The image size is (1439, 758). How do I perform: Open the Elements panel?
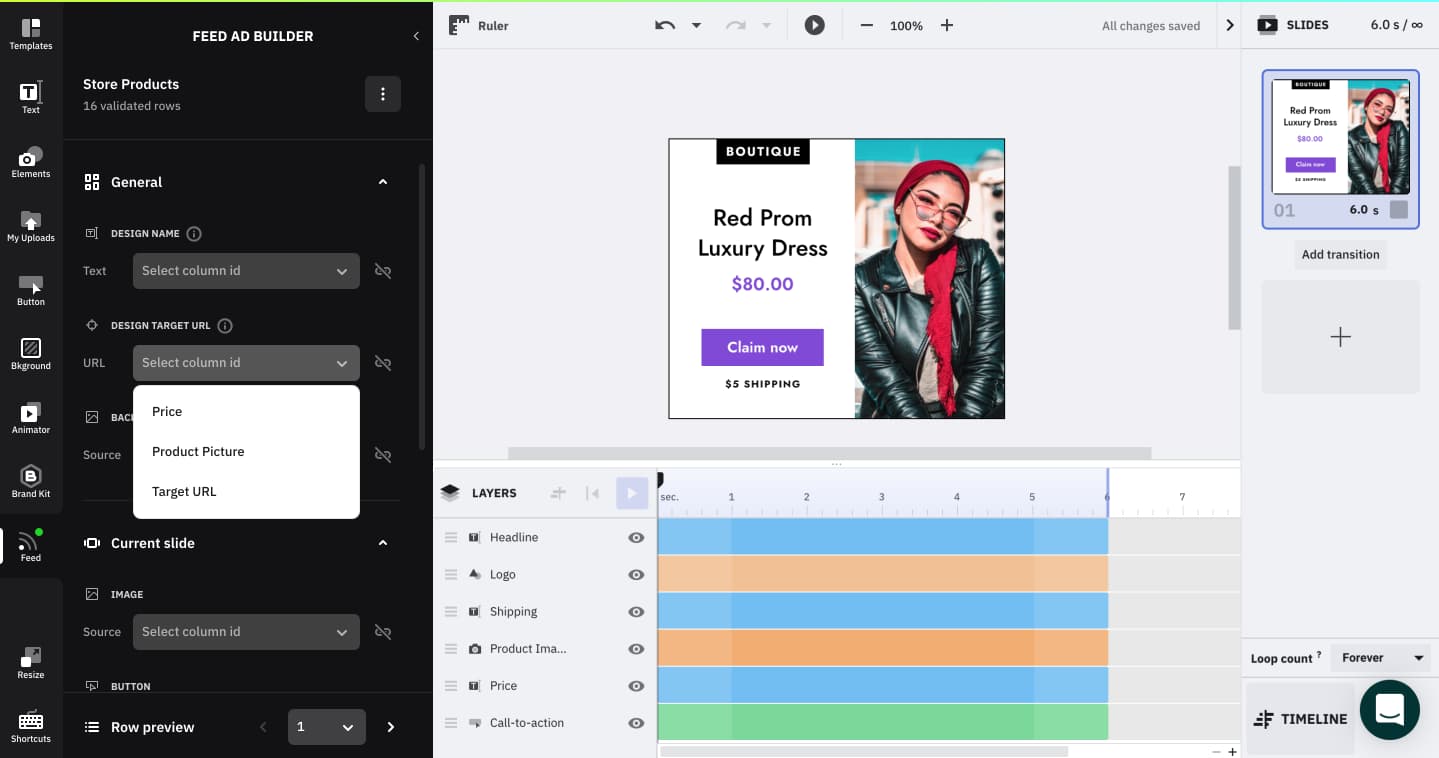click(x=31, y=160)
